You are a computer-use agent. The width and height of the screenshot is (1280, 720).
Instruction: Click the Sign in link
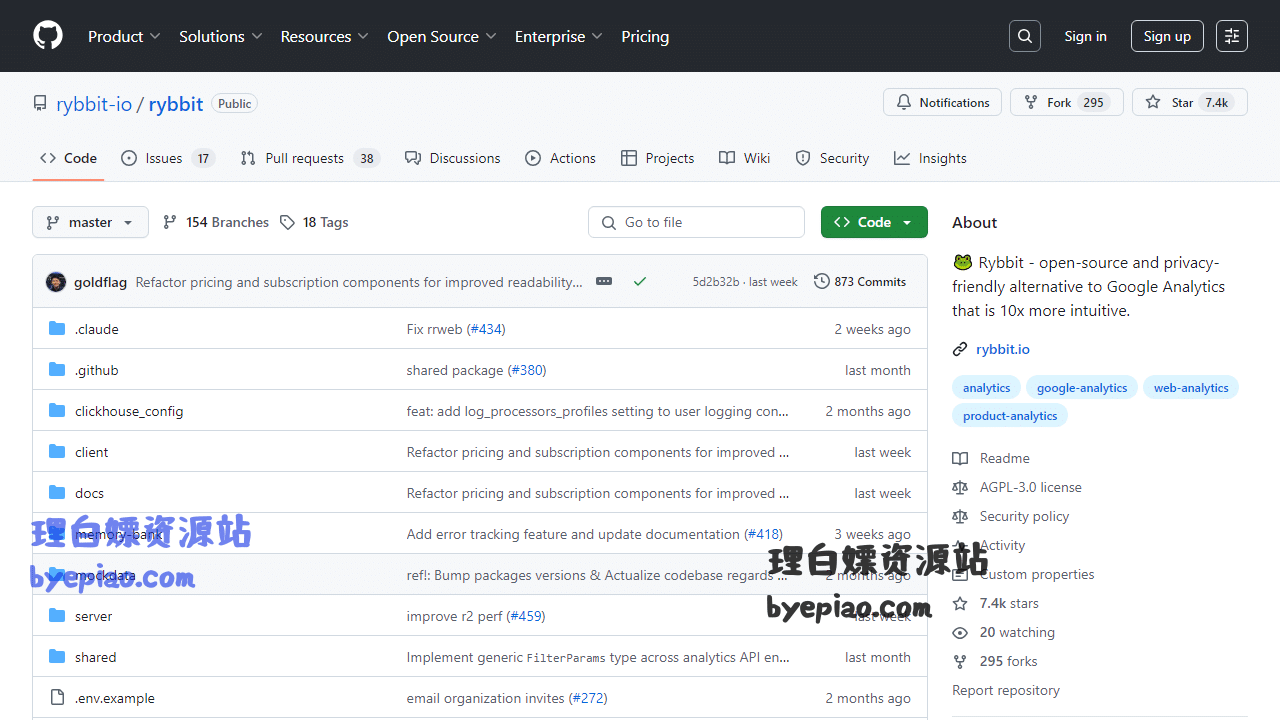pyautogui.click(x=1085, y=36)
